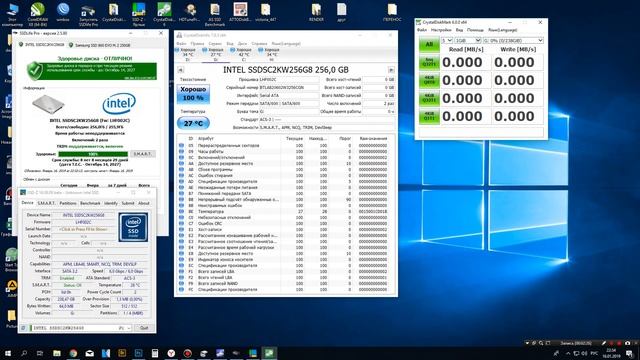The image size is (640, 360).
Task: Launch the SSDlife Pro desktop shortcut
Action: click(88, 14)
